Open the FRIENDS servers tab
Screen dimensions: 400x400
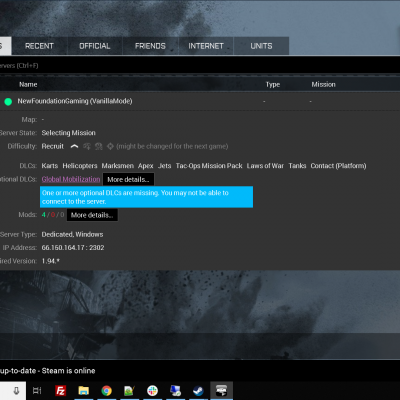coord(150,46)
